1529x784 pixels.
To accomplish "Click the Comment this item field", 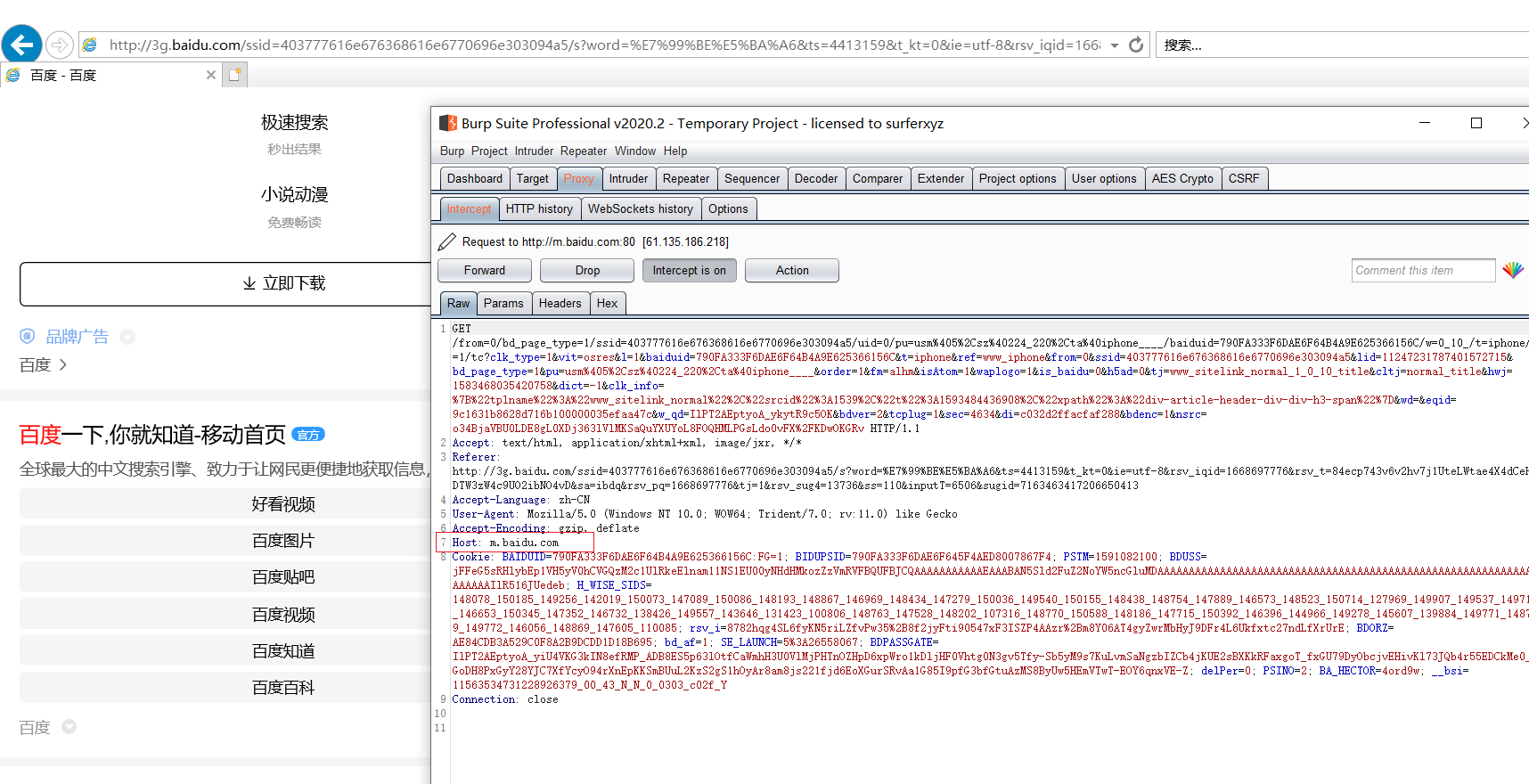I will click(1423, 271).
